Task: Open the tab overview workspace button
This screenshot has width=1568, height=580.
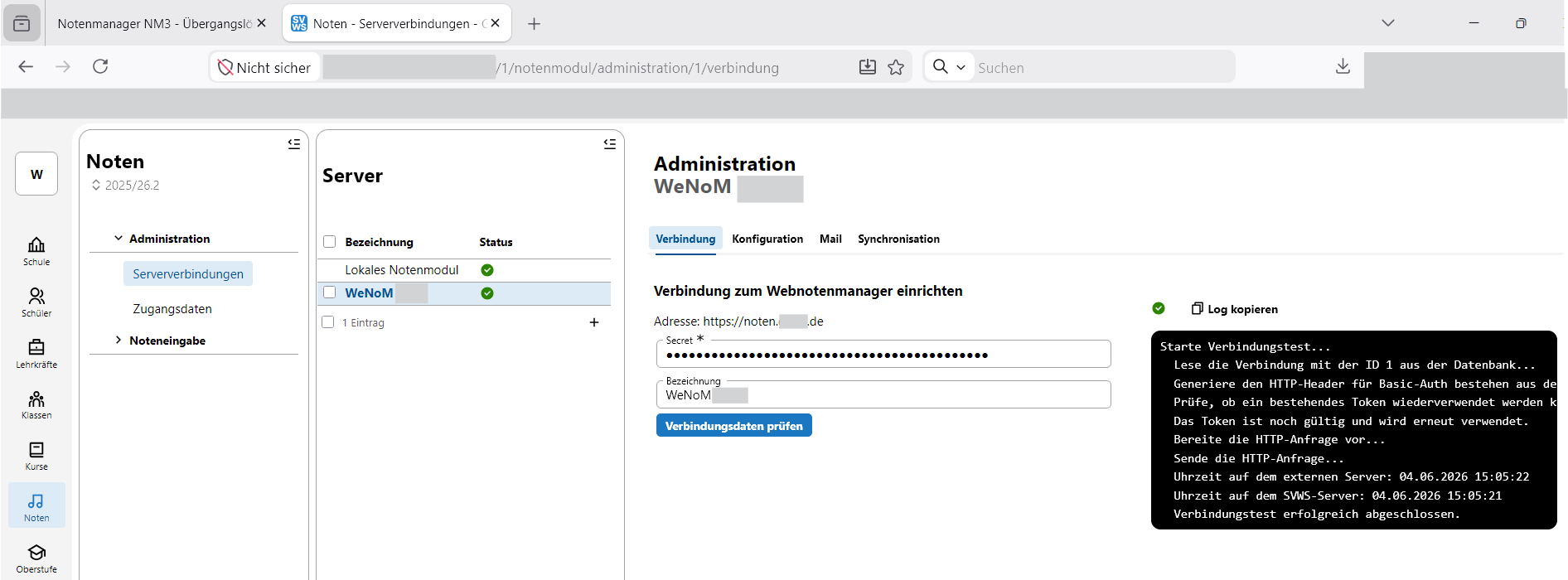Action: click(22, 23)
